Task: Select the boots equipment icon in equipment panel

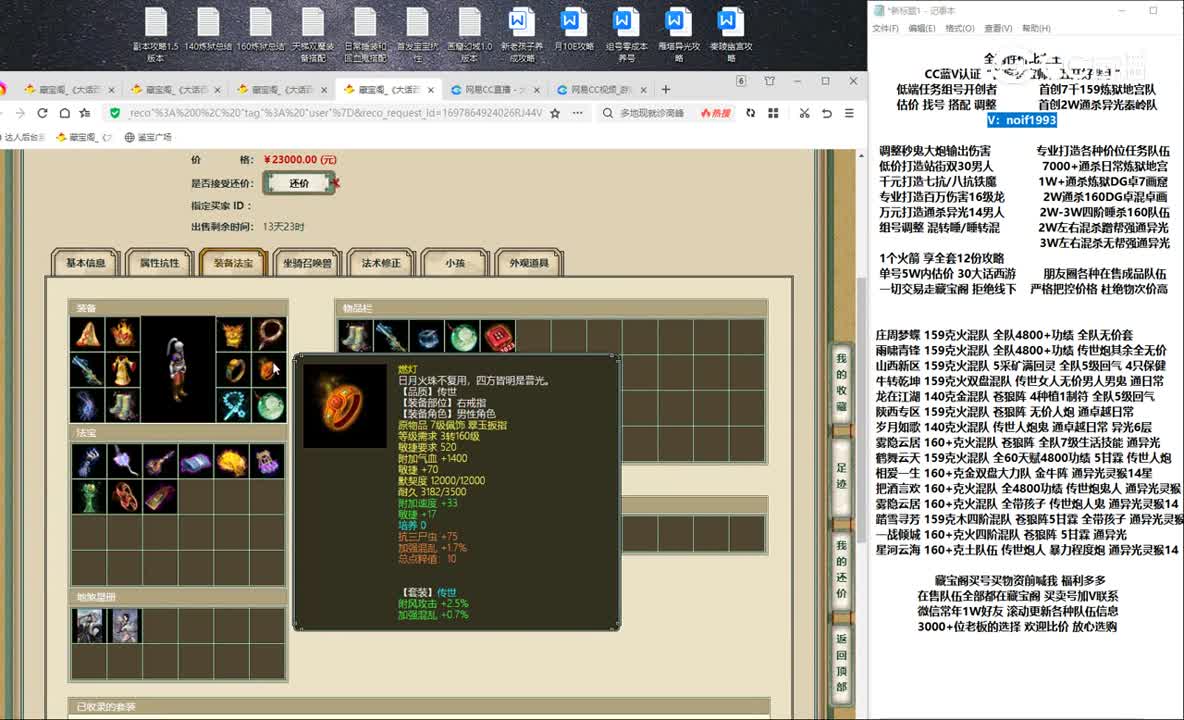Action: coord(122,405)
